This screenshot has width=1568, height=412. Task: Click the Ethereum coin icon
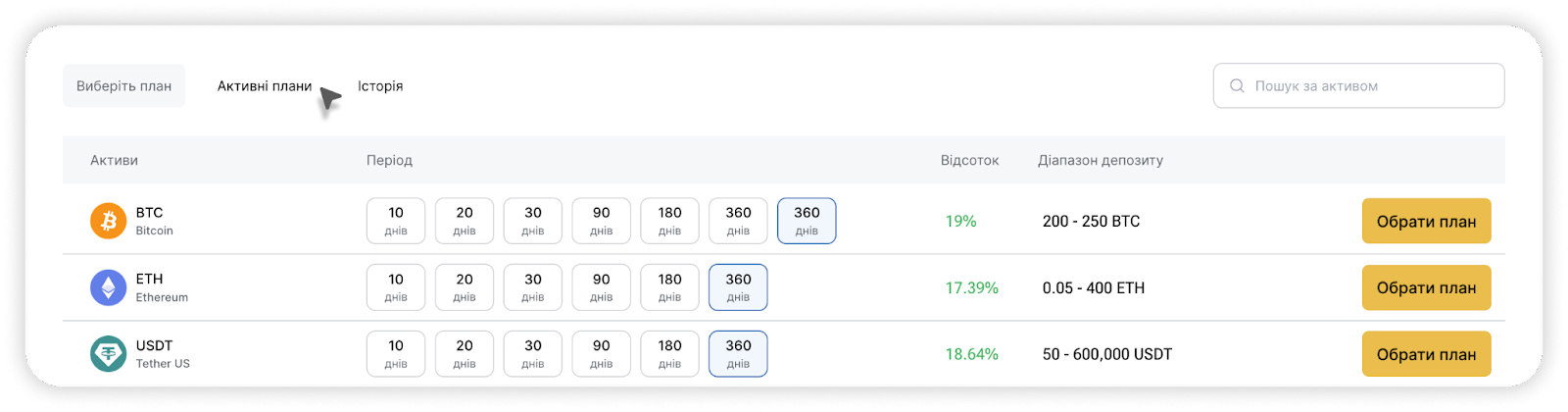[x=109, y=287]
